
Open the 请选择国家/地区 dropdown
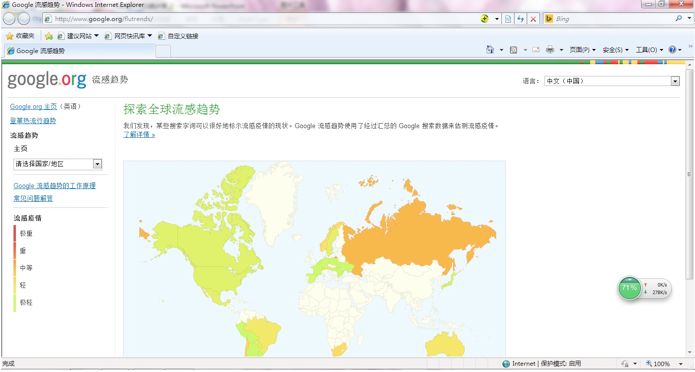coord(58,164)
